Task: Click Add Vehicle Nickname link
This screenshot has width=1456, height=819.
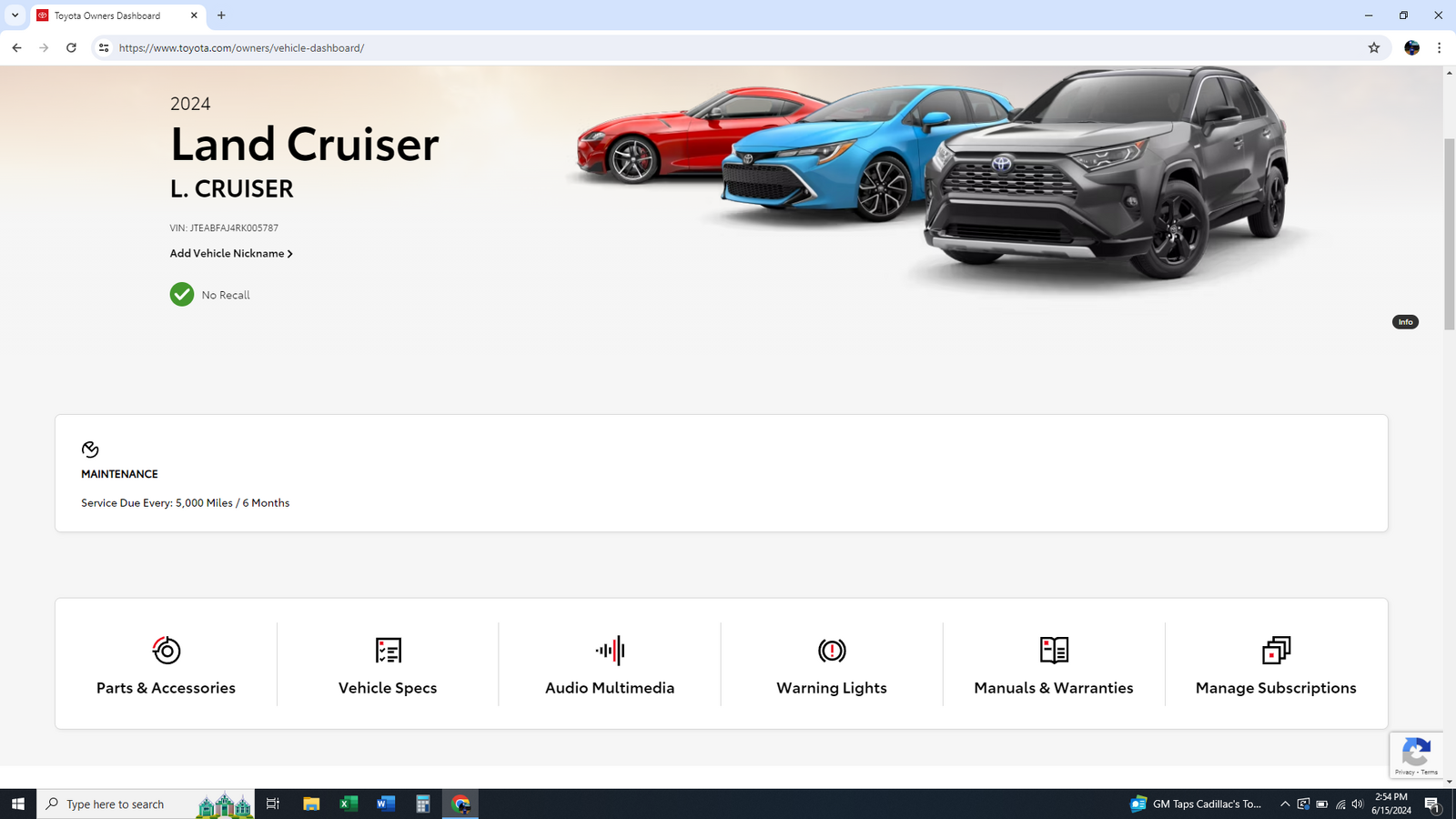Action: pos(231,253)
